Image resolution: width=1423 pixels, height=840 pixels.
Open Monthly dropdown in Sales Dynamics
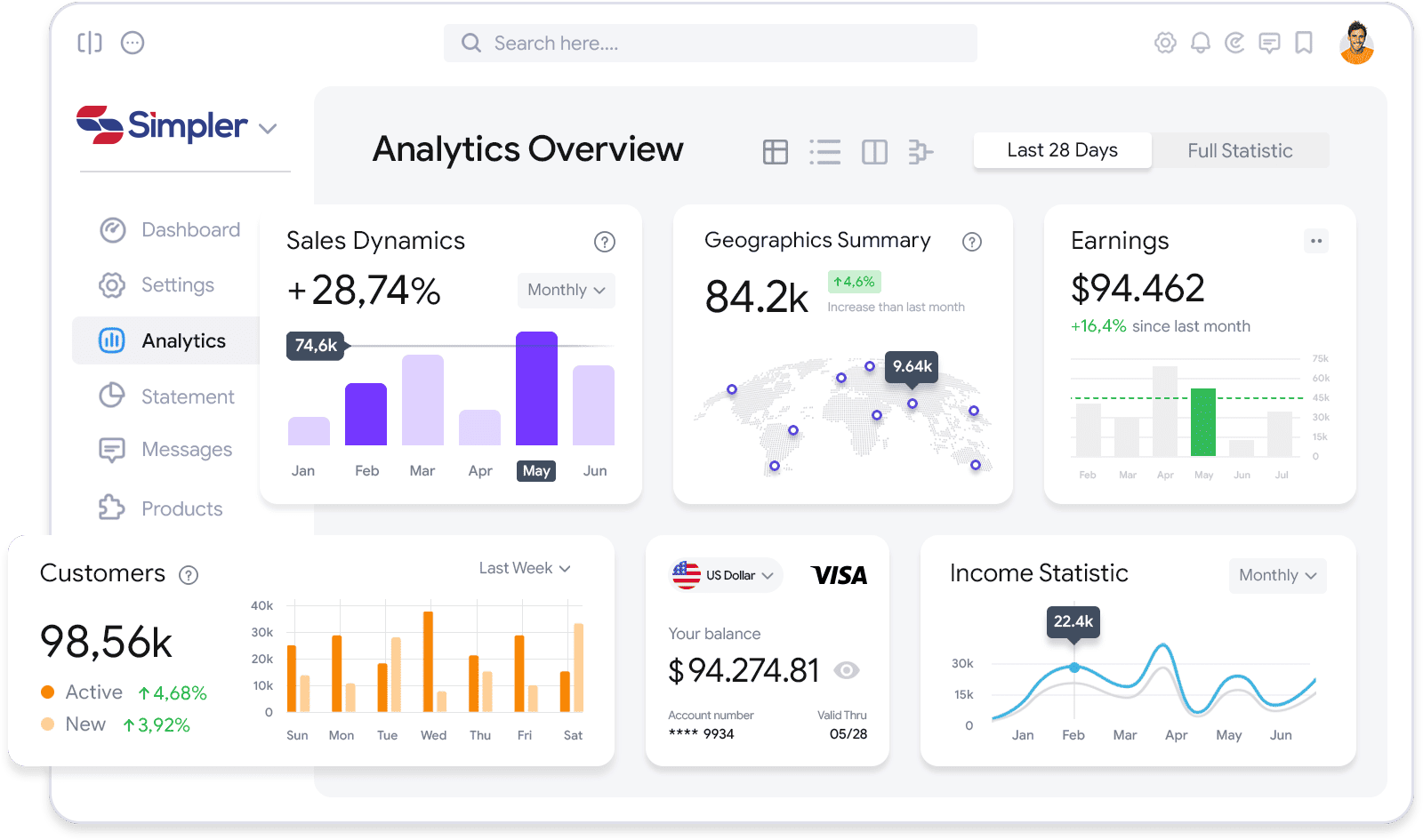(x=566, y=290)
